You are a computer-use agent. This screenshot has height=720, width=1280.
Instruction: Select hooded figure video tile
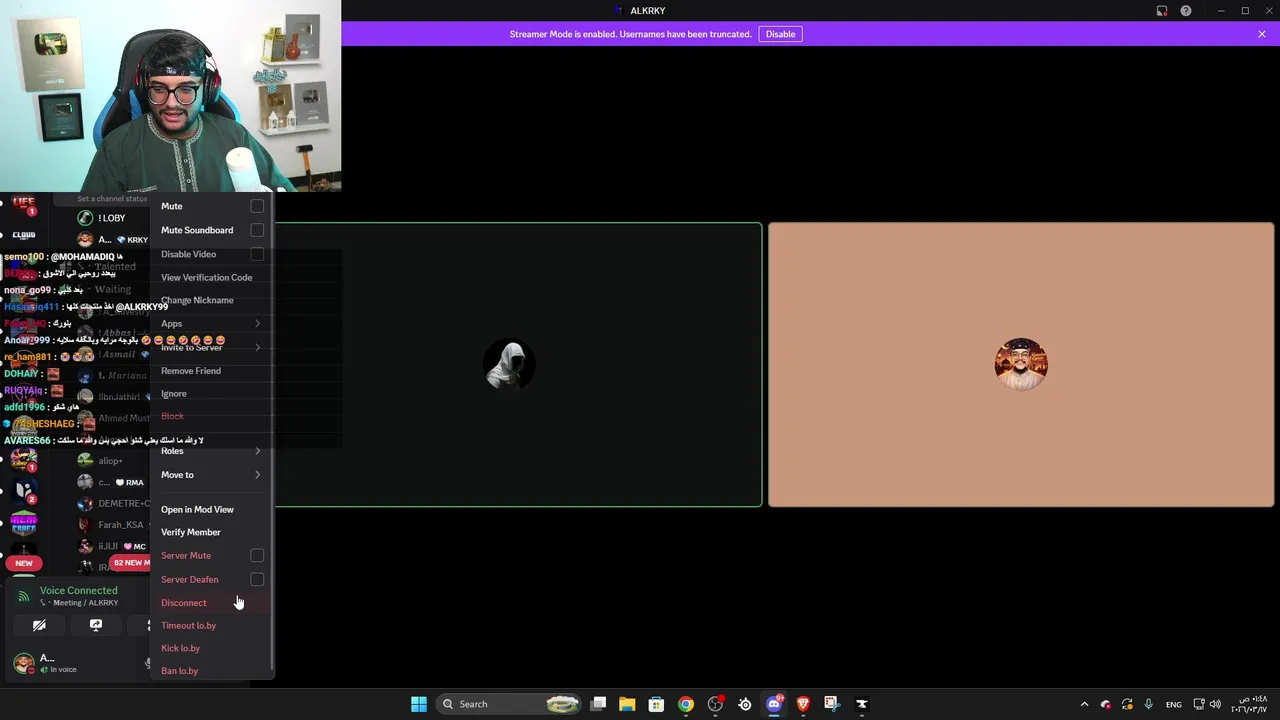click(511, 365)
